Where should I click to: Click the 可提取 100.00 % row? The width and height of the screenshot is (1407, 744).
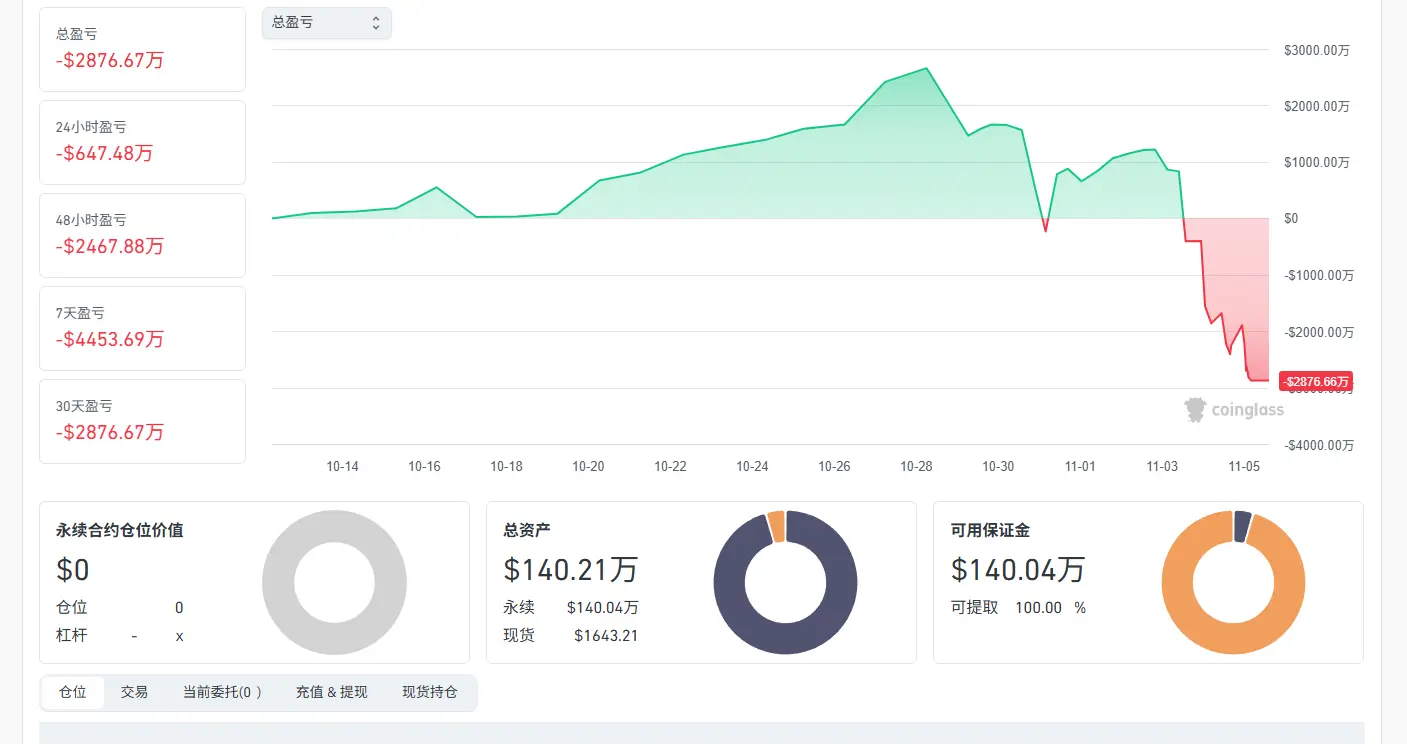pos(1018,607)
